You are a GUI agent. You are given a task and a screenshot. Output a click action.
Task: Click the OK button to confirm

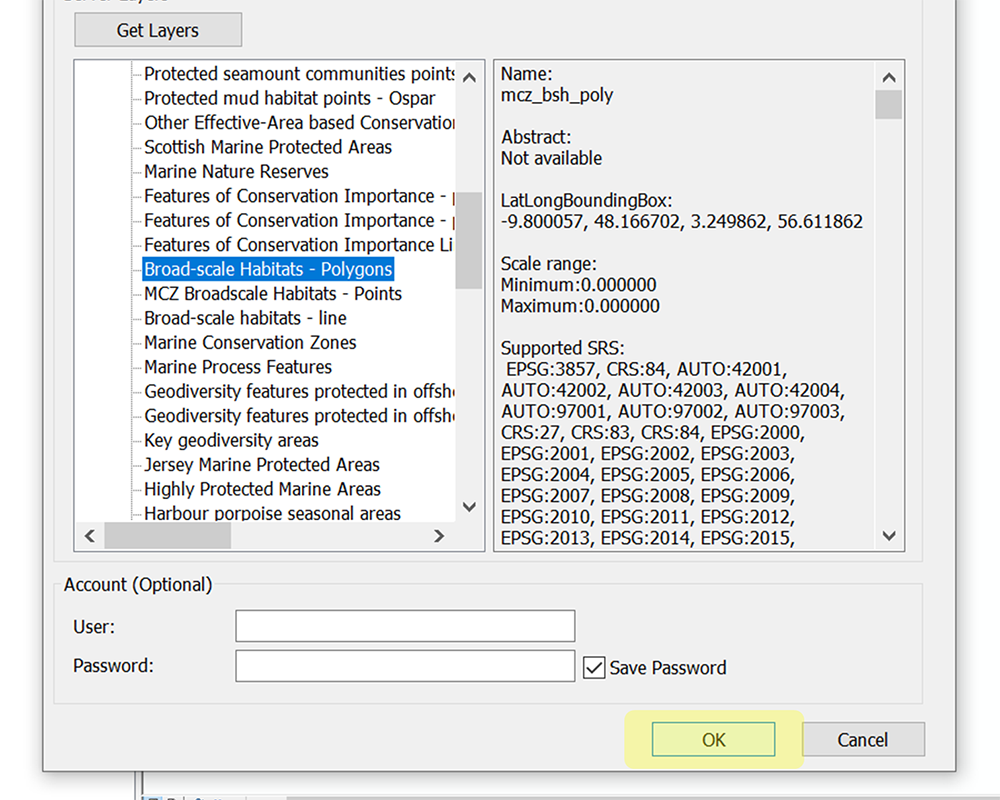tap(712, 739)
